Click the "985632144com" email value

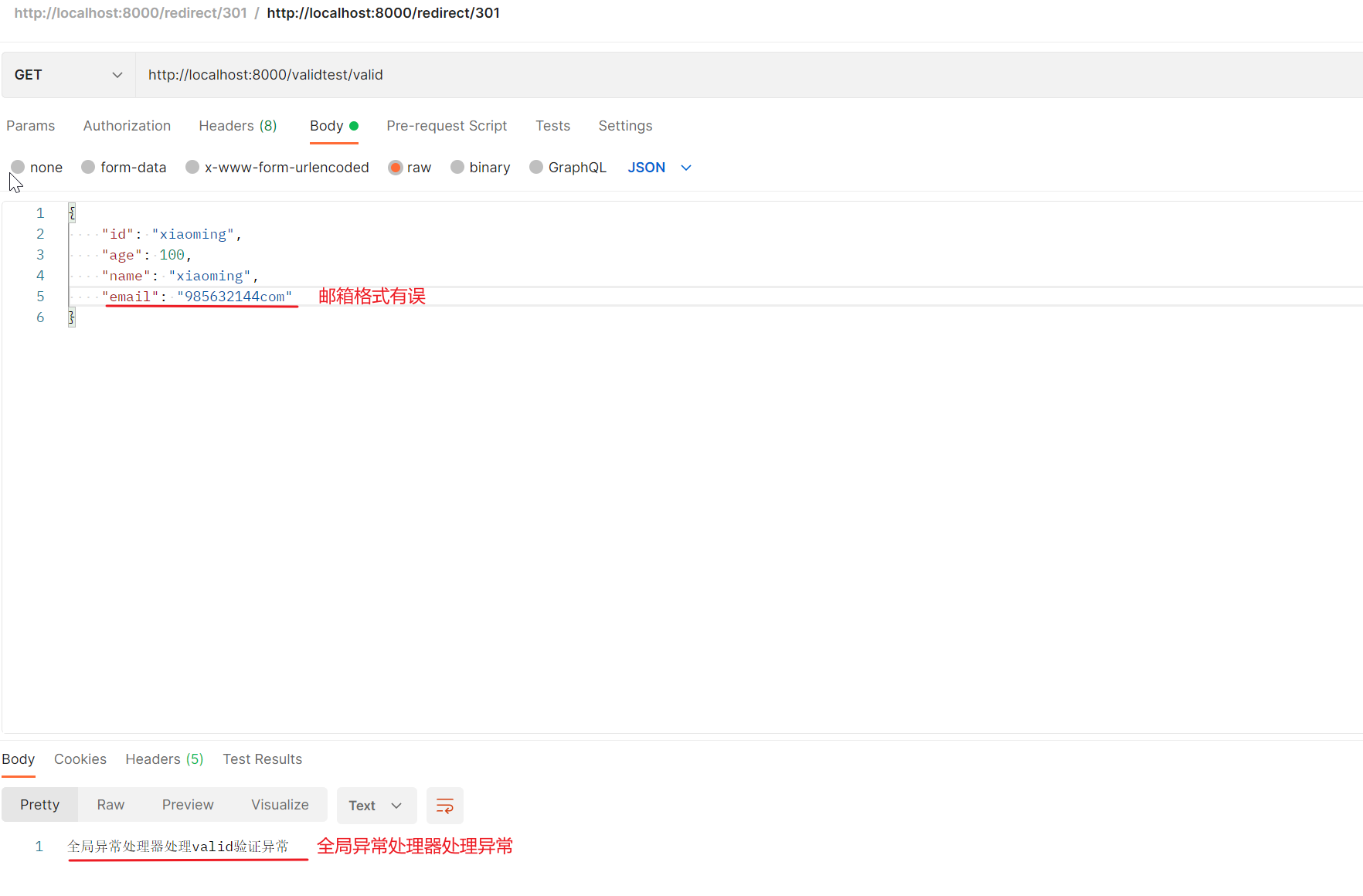235,297
